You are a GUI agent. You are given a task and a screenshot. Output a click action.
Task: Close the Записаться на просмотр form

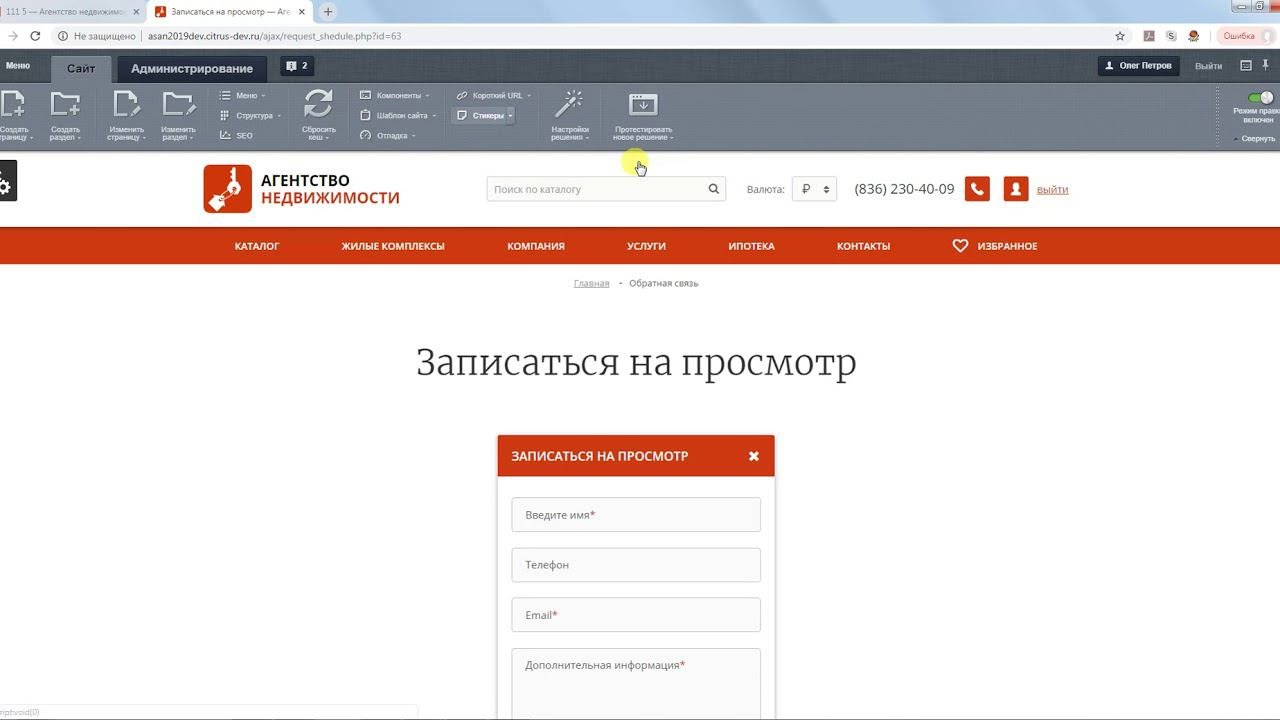tap(754, 456)
